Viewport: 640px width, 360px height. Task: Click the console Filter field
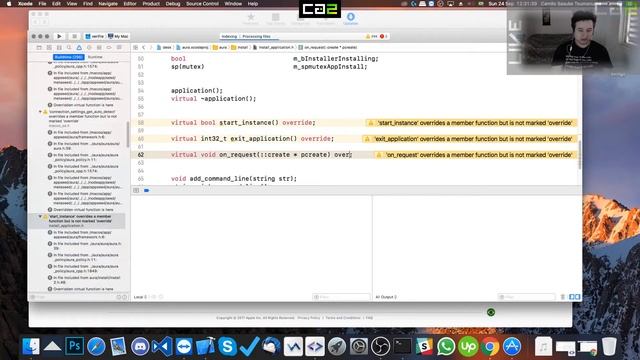[527, 297]
